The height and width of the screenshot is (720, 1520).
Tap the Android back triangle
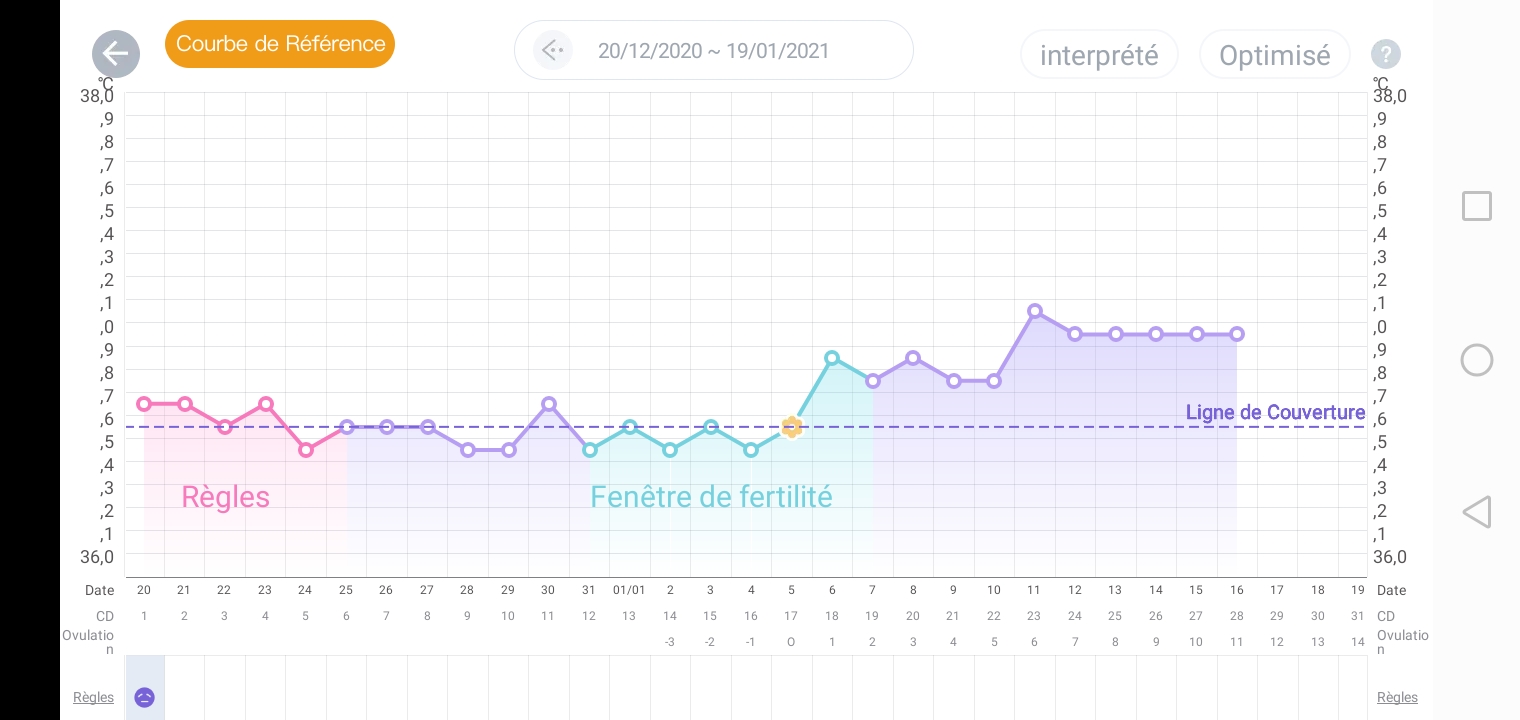point(1477,512)
